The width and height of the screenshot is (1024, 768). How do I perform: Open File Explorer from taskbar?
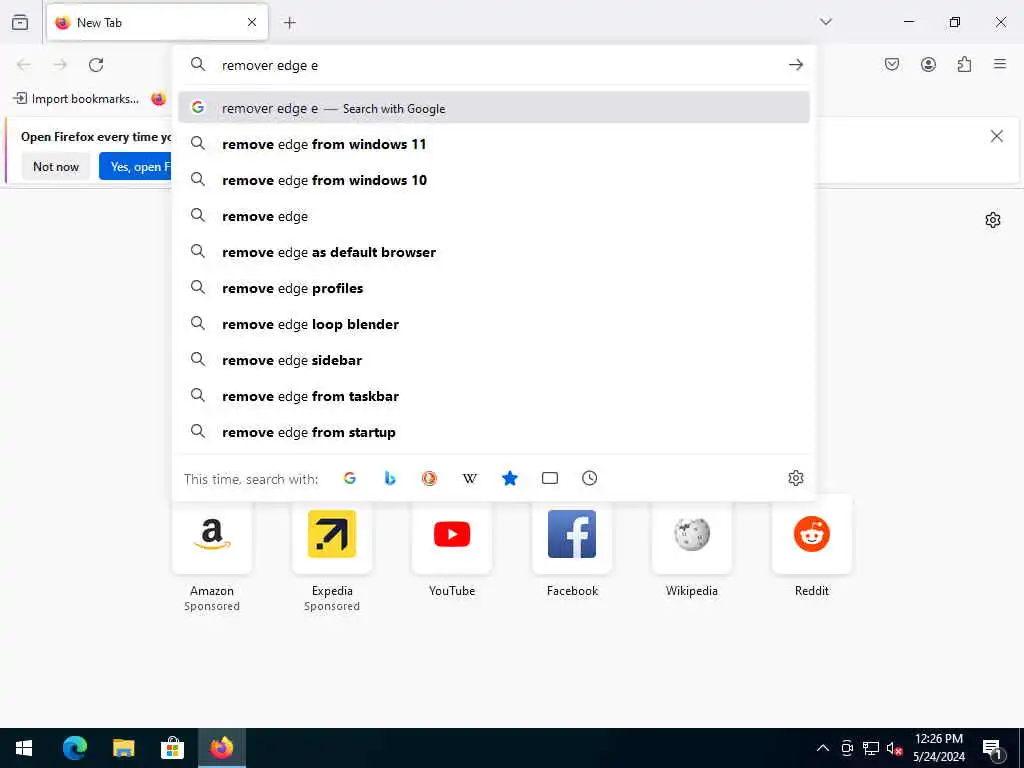123,748
